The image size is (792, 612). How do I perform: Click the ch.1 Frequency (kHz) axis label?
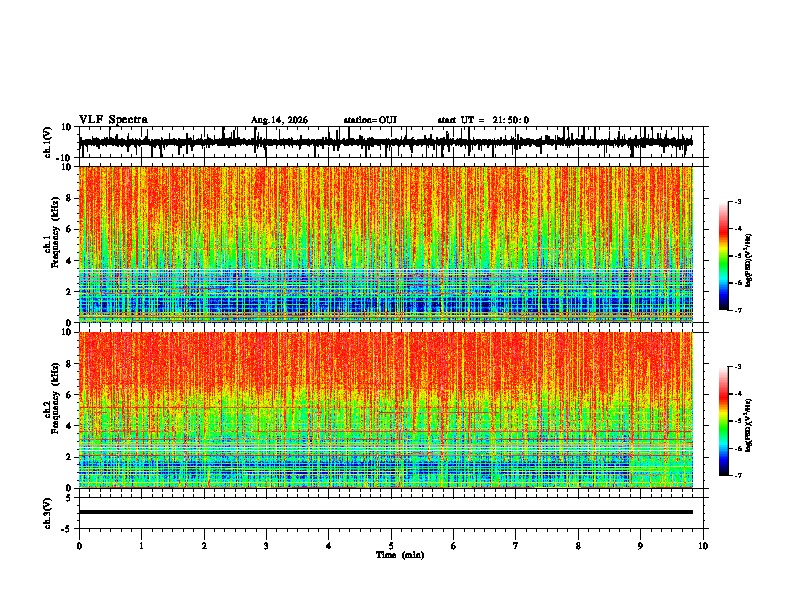point(52,232)
